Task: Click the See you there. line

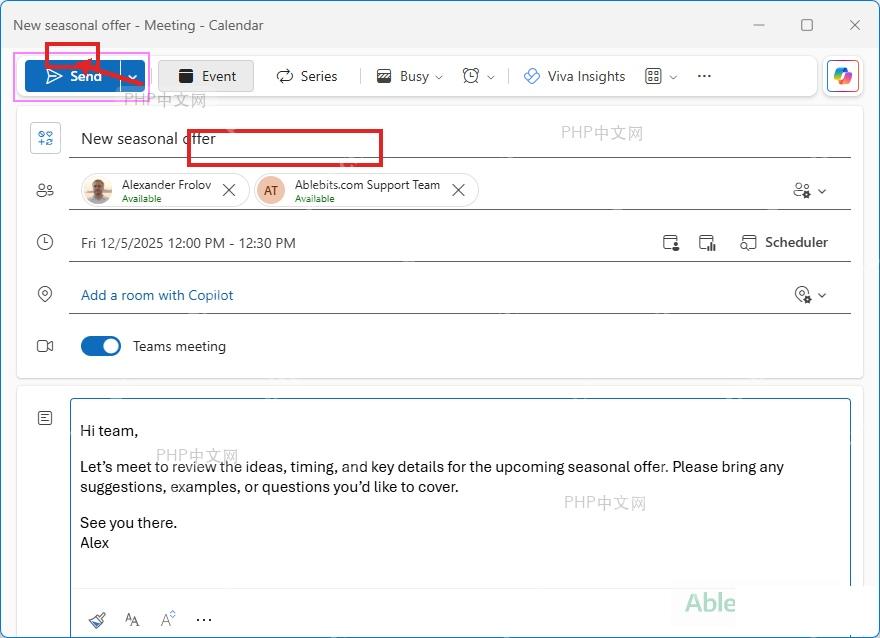Action: [x=129, y=523]
